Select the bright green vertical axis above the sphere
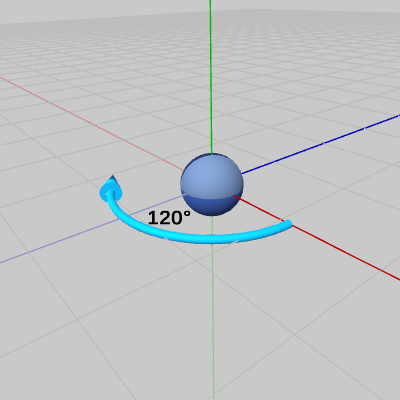This screenshot has width=400, height=400. click(x=211, y=77)
